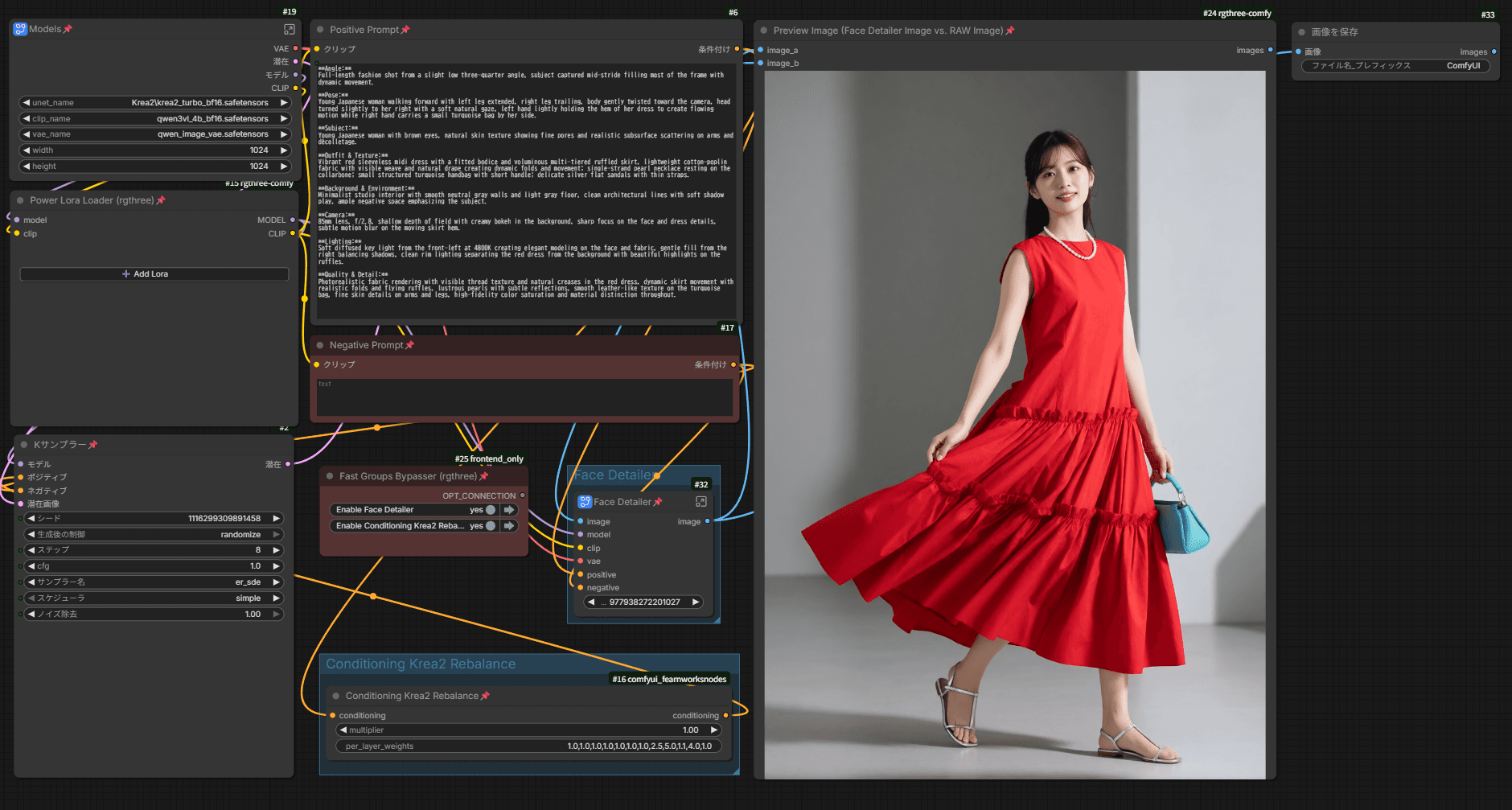The width and height of the screenshot is (1512, 810).
Task: Click the #25 frontend_only badge
Action: point(489,458)
